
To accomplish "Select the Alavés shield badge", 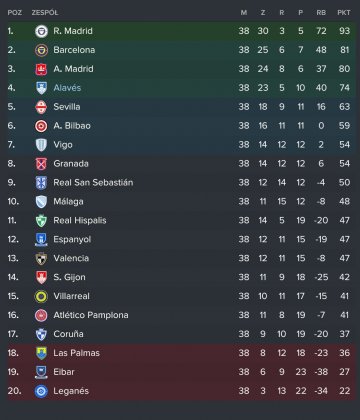I will click(41, 88).
